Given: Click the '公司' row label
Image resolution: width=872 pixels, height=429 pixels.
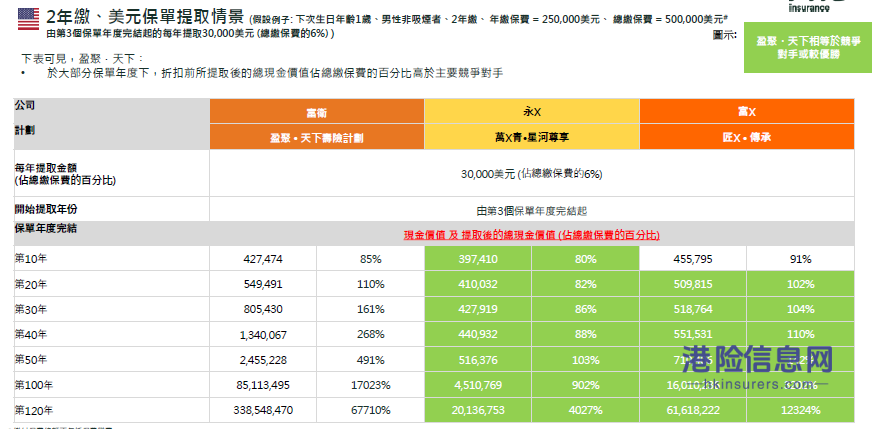Looking at the screenshot, I should [x=24, y=105].
